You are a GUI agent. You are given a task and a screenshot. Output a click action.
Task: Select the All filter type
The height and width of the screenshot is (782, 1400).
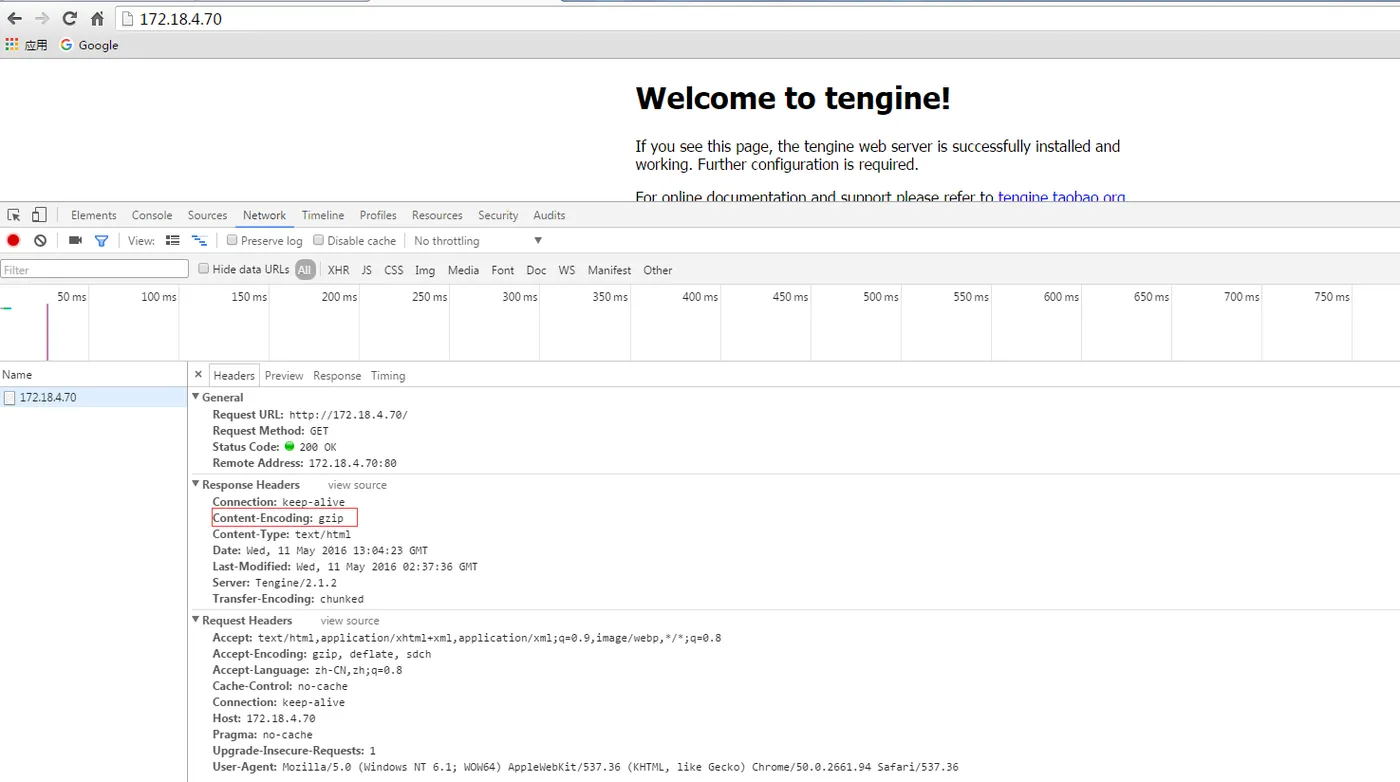(305, 270)
